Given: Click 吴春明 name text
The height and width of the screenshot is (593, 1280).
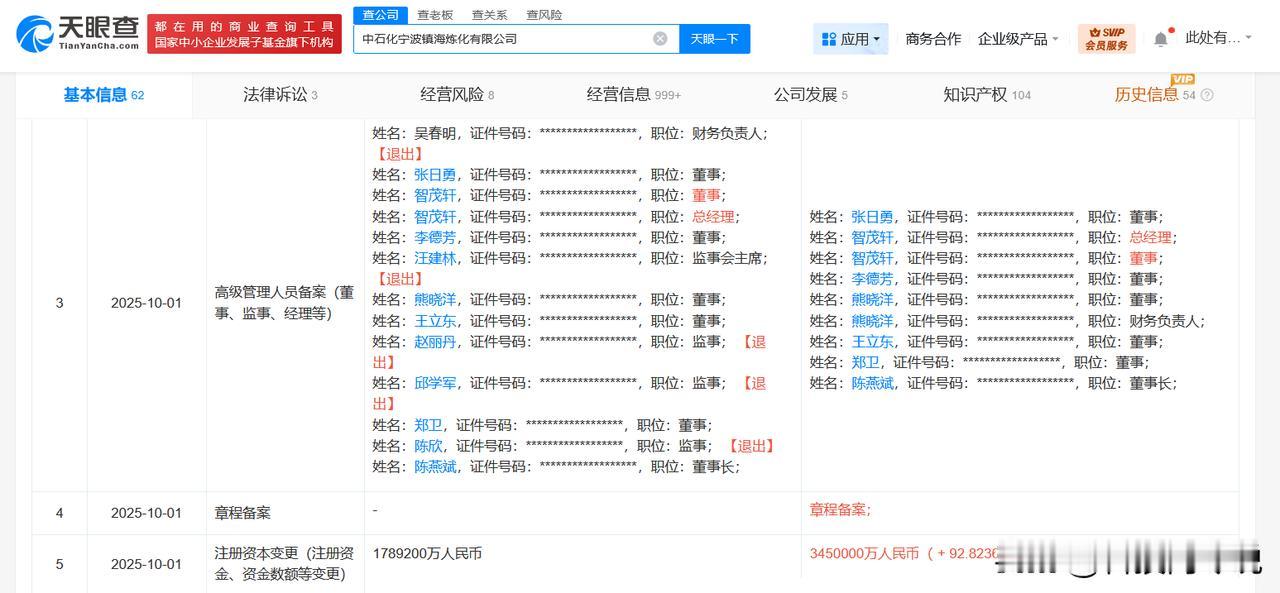Looking at the screenshot, I should tap(435, 133).
